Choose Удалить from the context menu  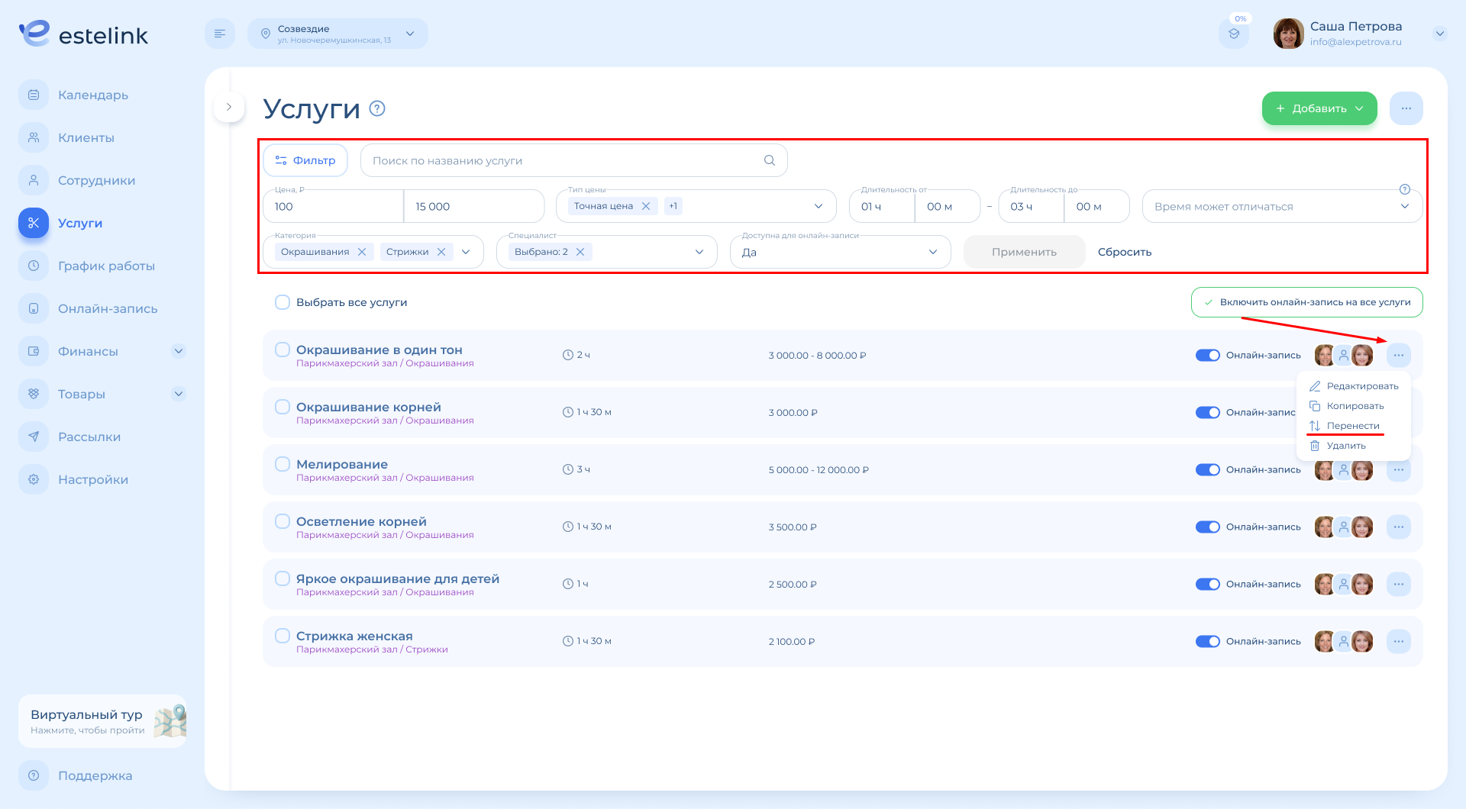1345,446
